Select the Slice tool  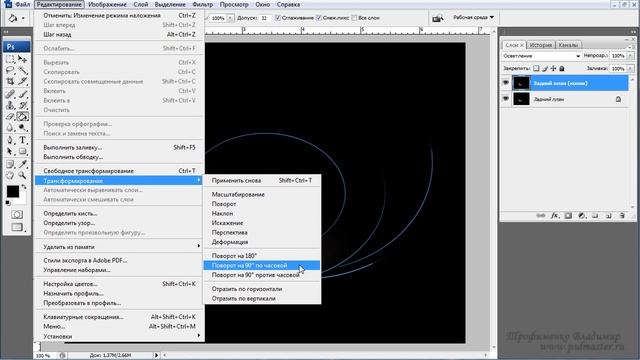(x=22, y=82)
